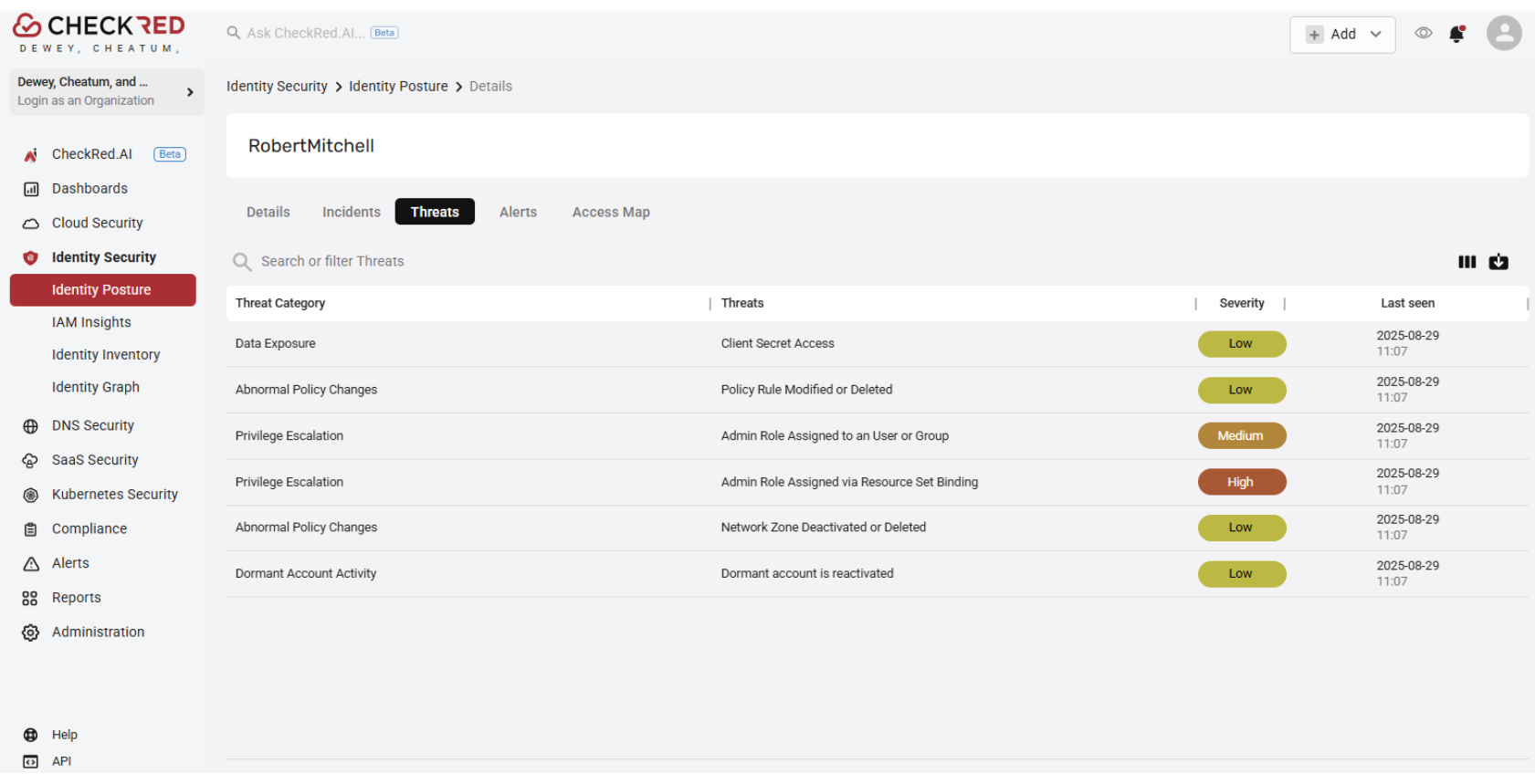Select Admin Role Assigned to an User or Group
Screen dimensions: 1535x784
(835, 436)
